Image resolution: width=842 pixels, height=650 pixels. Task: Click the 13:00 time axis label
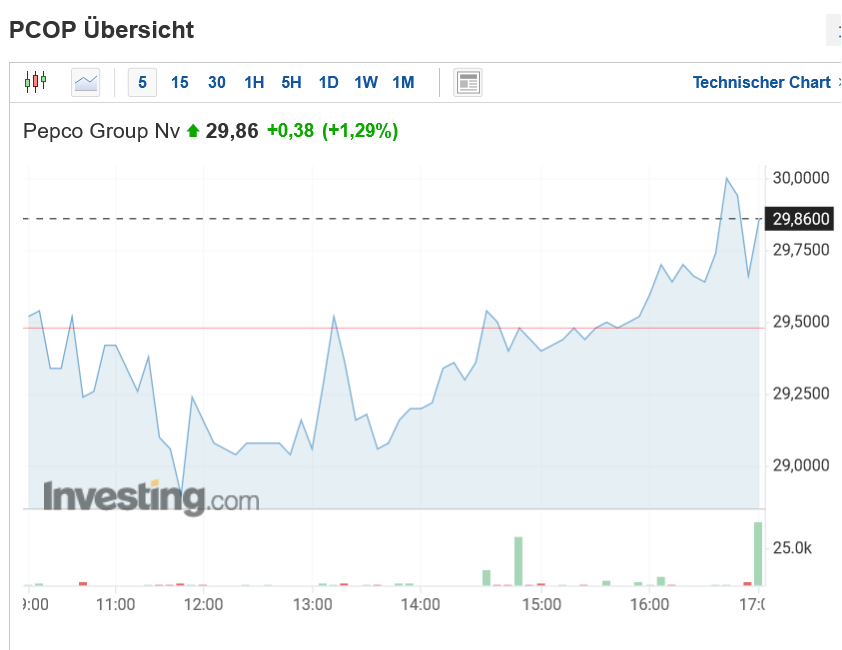pos(313,604)
